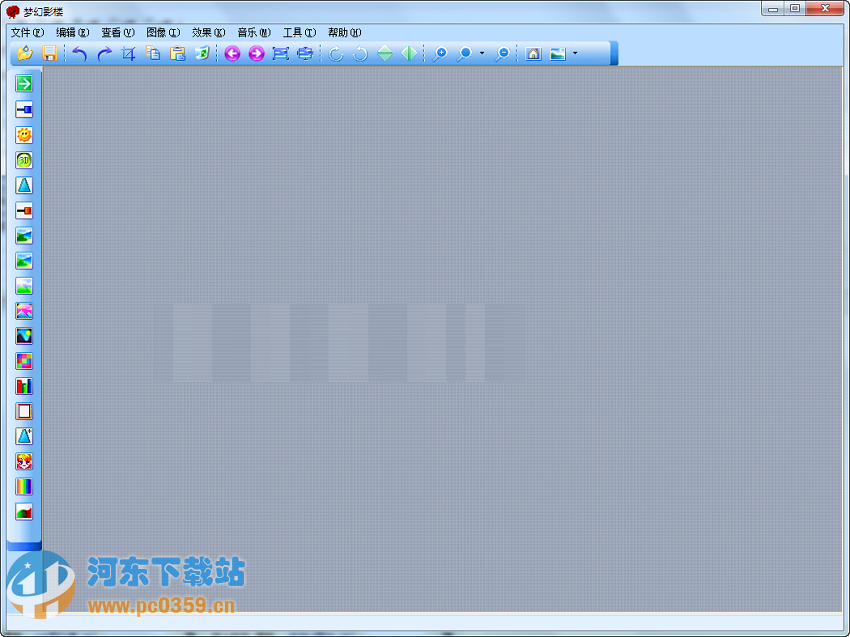The image size is (850, 637).
Task: Rotate image clockwise icon
Action: [336, 53]
